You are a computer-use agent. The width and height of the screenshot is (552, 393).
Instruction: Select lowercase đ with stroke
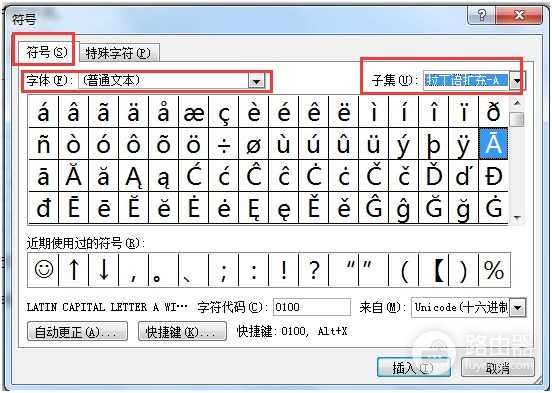[x=44, y=208]
